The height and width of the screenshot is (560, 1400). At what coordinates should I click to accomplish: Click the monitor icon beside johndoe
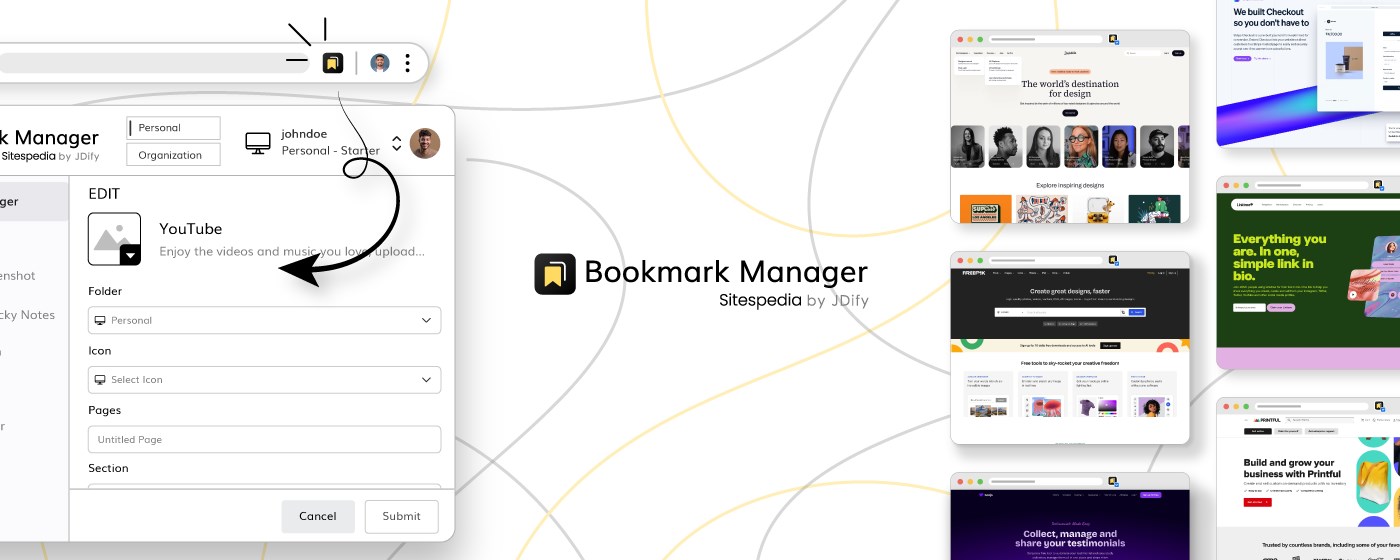tap(258, 143)
